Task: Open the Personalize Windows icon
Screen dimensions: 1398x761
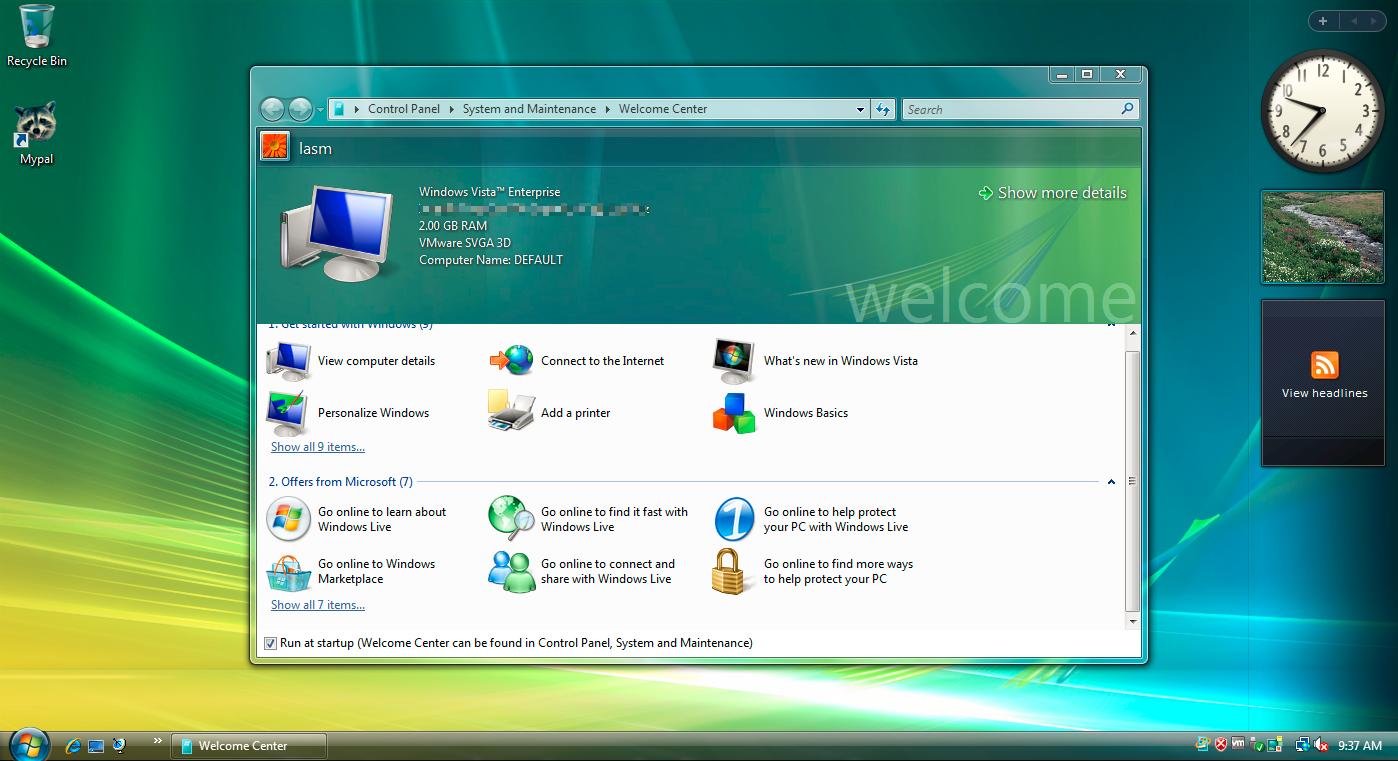Action: pos(288,412)
